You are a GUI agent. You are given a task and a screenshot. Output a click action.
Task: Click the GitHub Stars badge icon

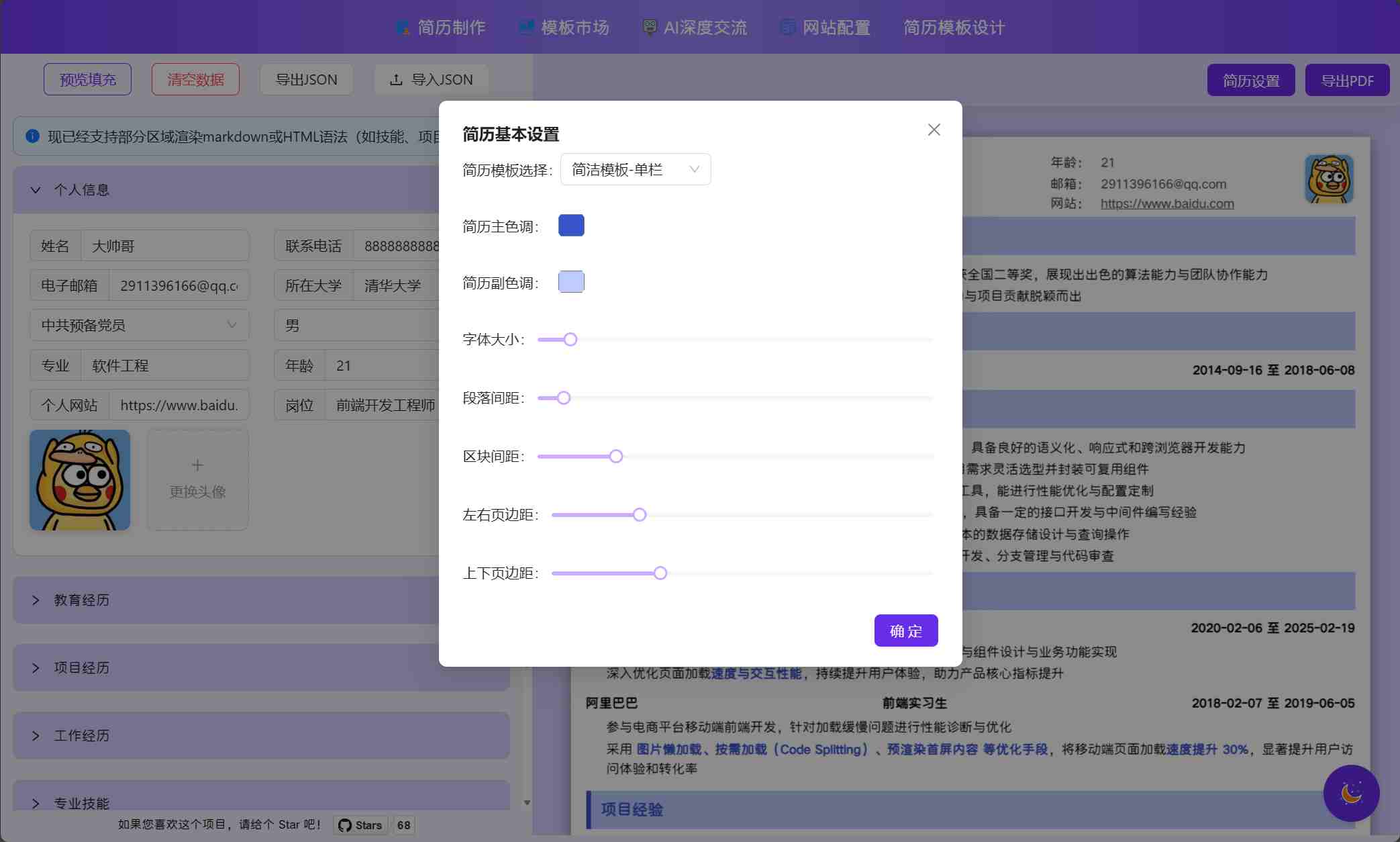(x=345, y=825)
